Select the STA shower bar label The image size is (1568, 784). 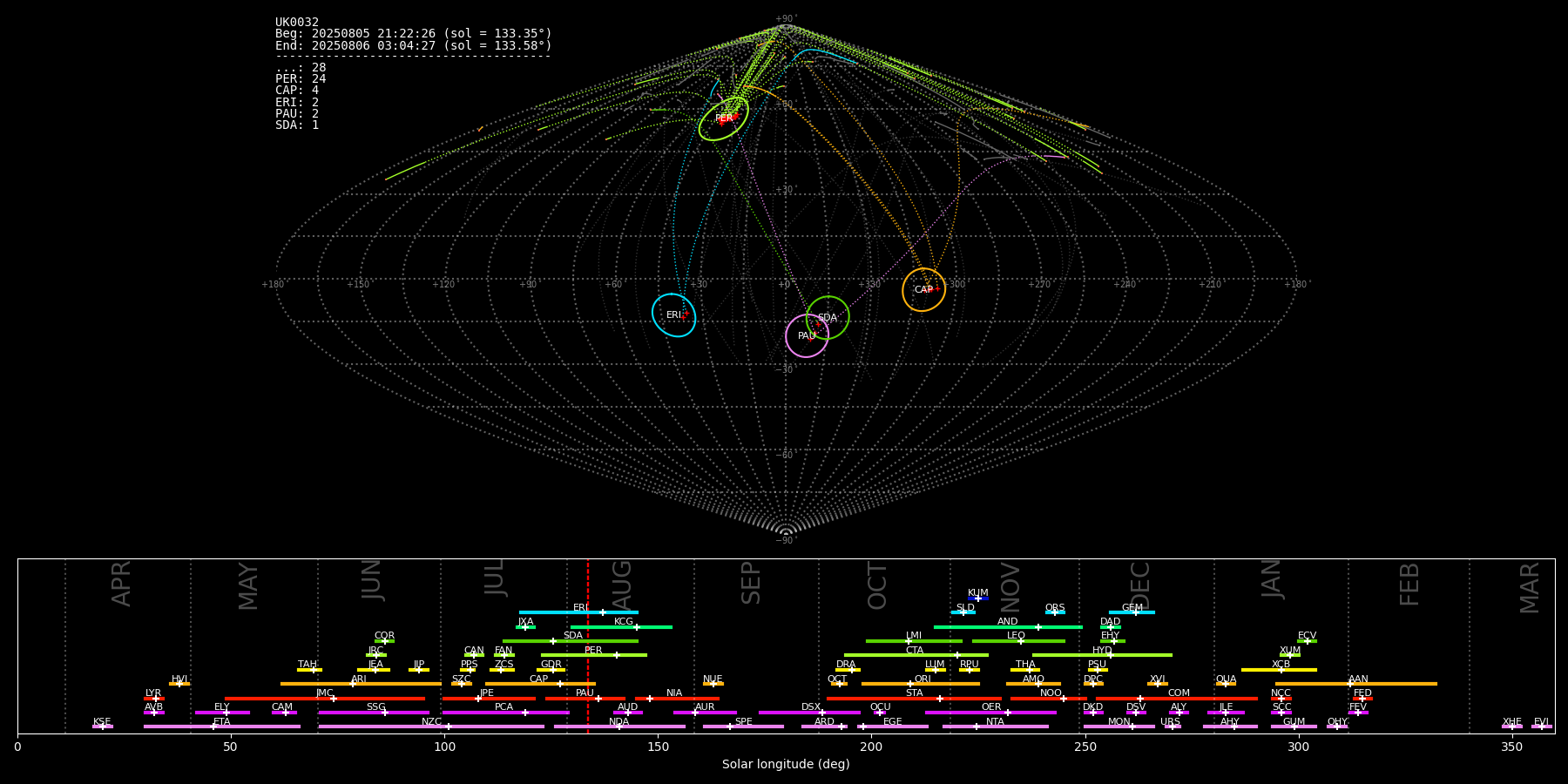[x=914, y=693]
